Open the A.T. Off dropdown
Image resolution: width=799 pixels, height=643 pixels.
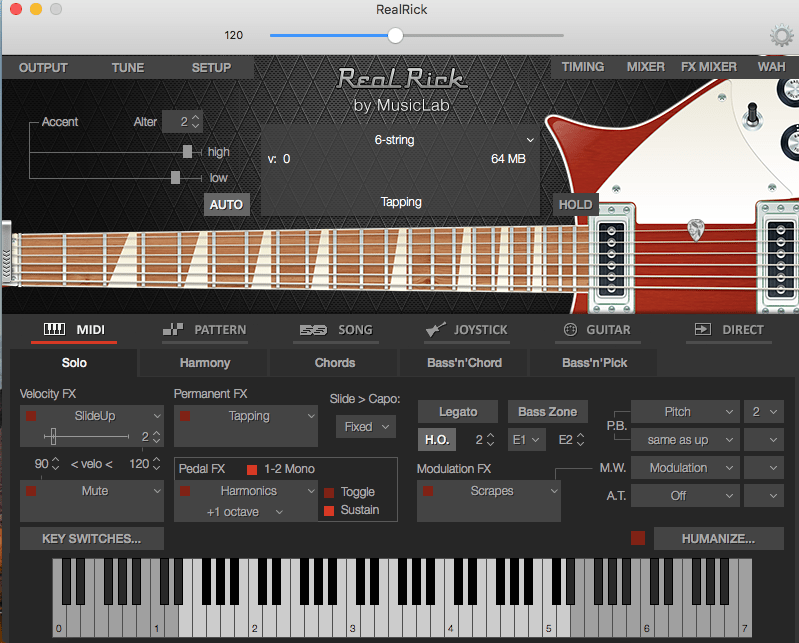coord(685,495)
